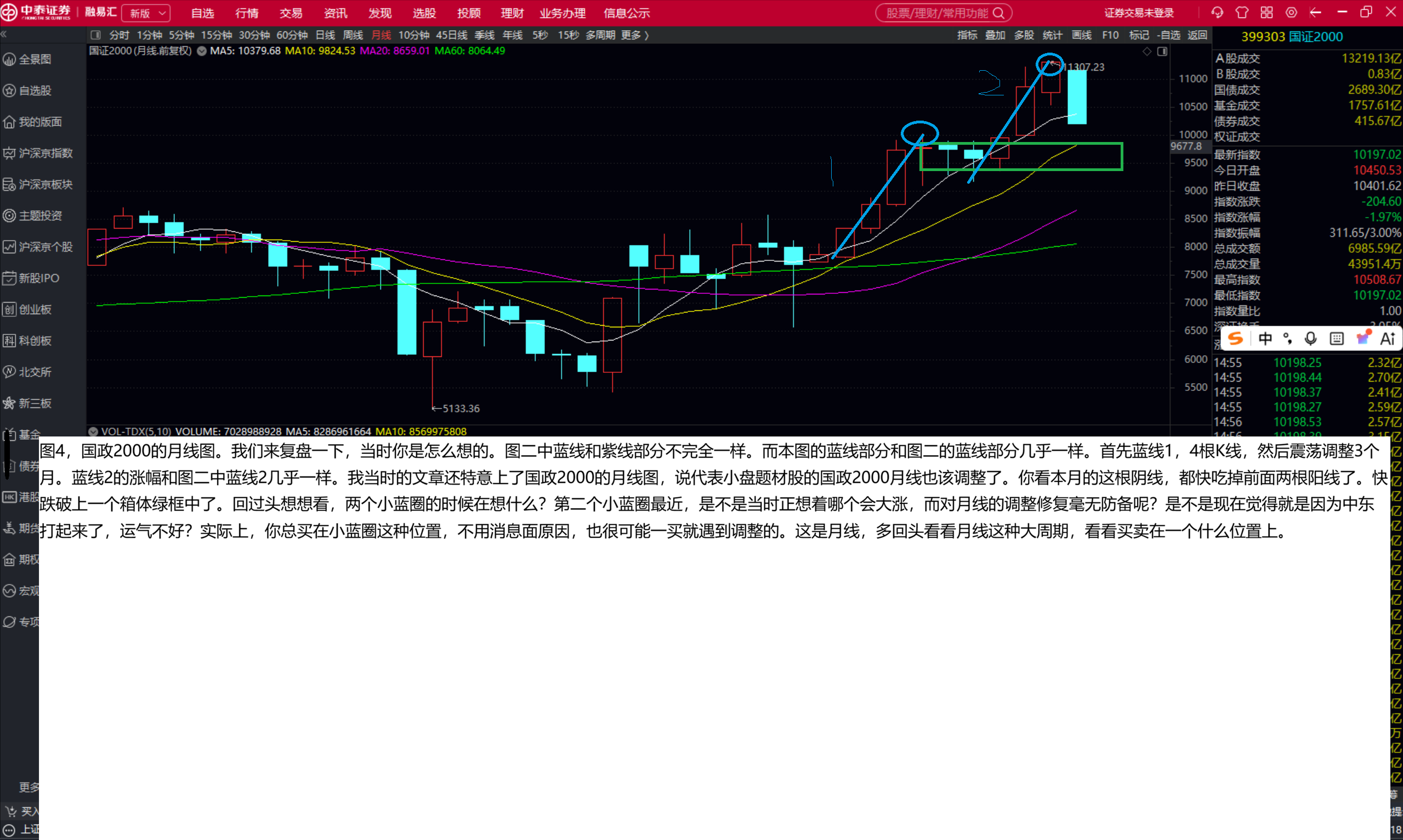The width and height of the screenshot is (1403, 840).
Task: Open dropdown arrow beside 国证2000(月线.前复权)
Action: click(201, 51)
